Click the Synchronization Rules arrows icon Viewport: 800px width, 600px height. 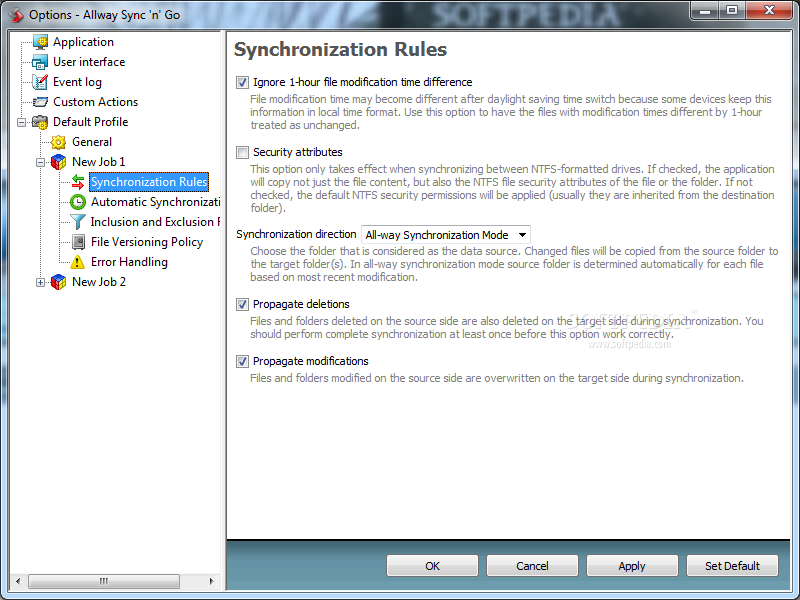pos(78,182)
